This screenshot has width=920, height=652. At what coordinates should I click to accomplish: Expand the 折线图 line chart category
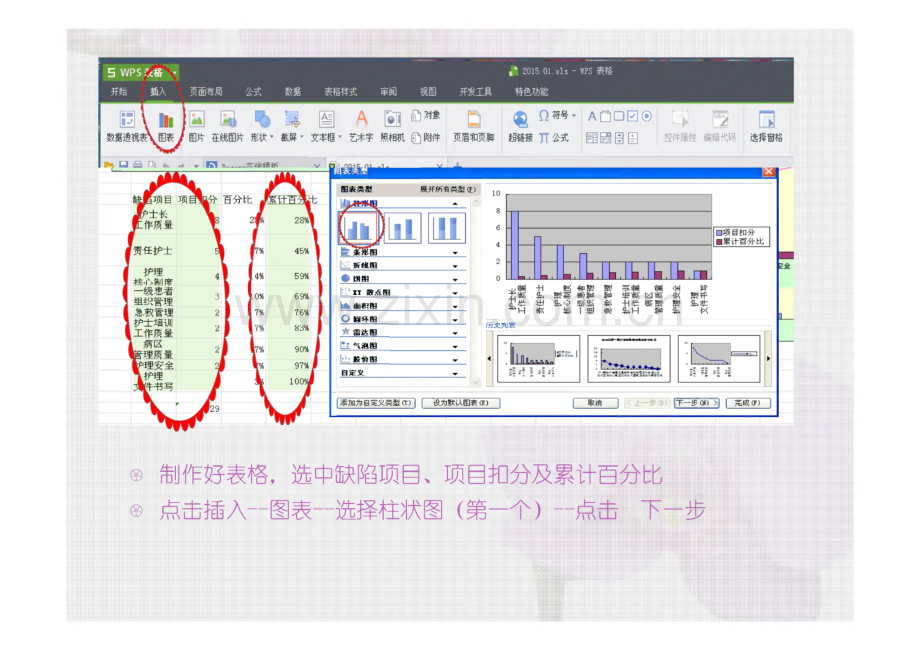[x=400, y=266]
